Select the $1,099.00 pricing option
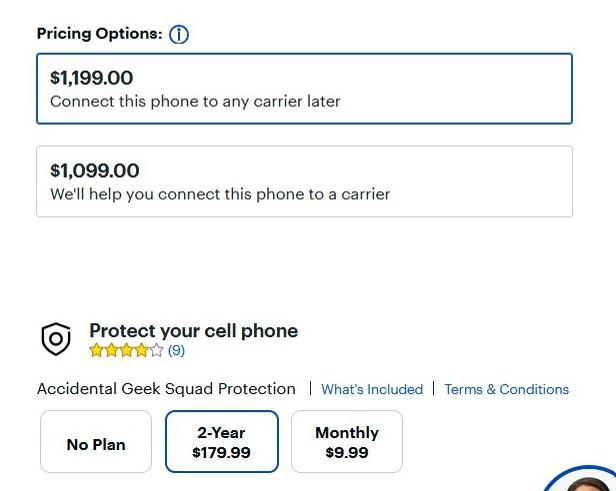616x491 pixels. coord(304,181)
